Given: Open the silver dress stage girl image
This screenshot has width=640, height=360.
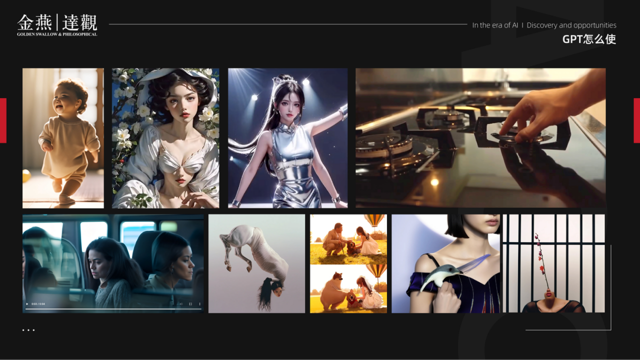Looking at the screenshot, I should (288, 138).
